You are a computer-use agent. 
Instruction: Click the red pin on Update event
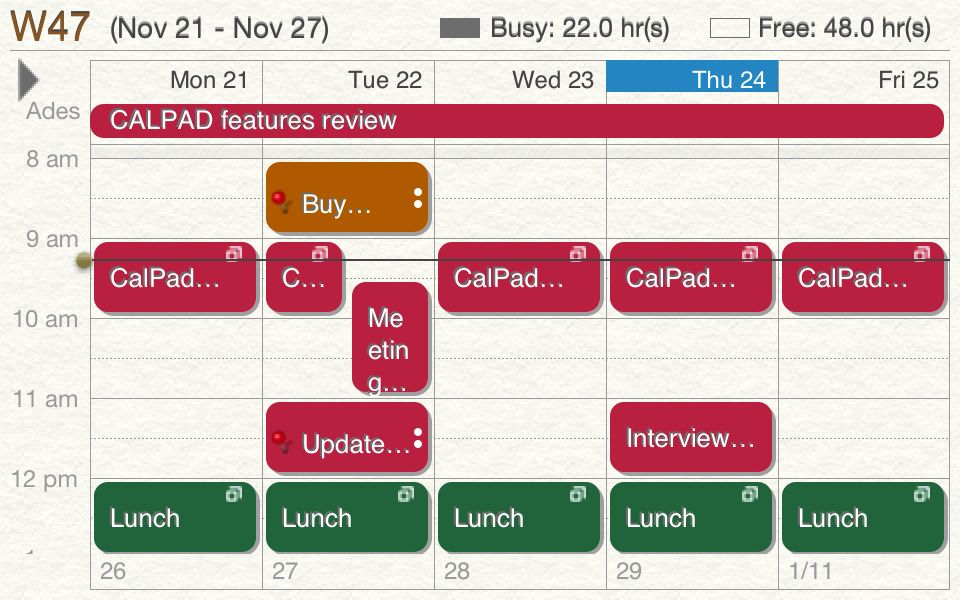point(281,442)
